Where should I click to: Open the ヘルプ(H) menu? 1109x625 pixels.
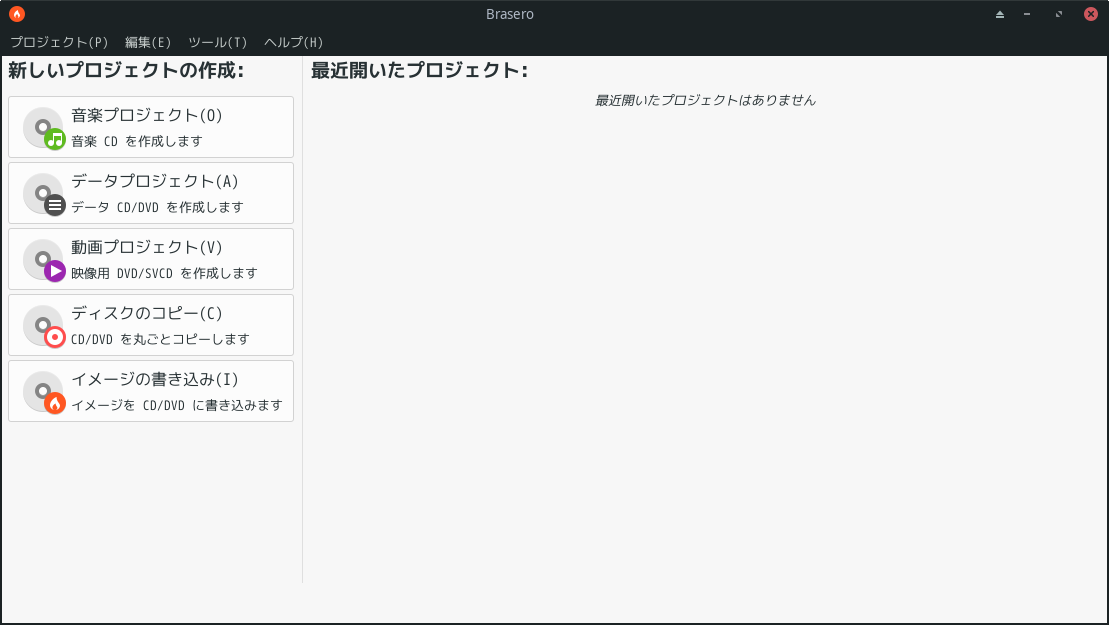click(x=294, y=42)
